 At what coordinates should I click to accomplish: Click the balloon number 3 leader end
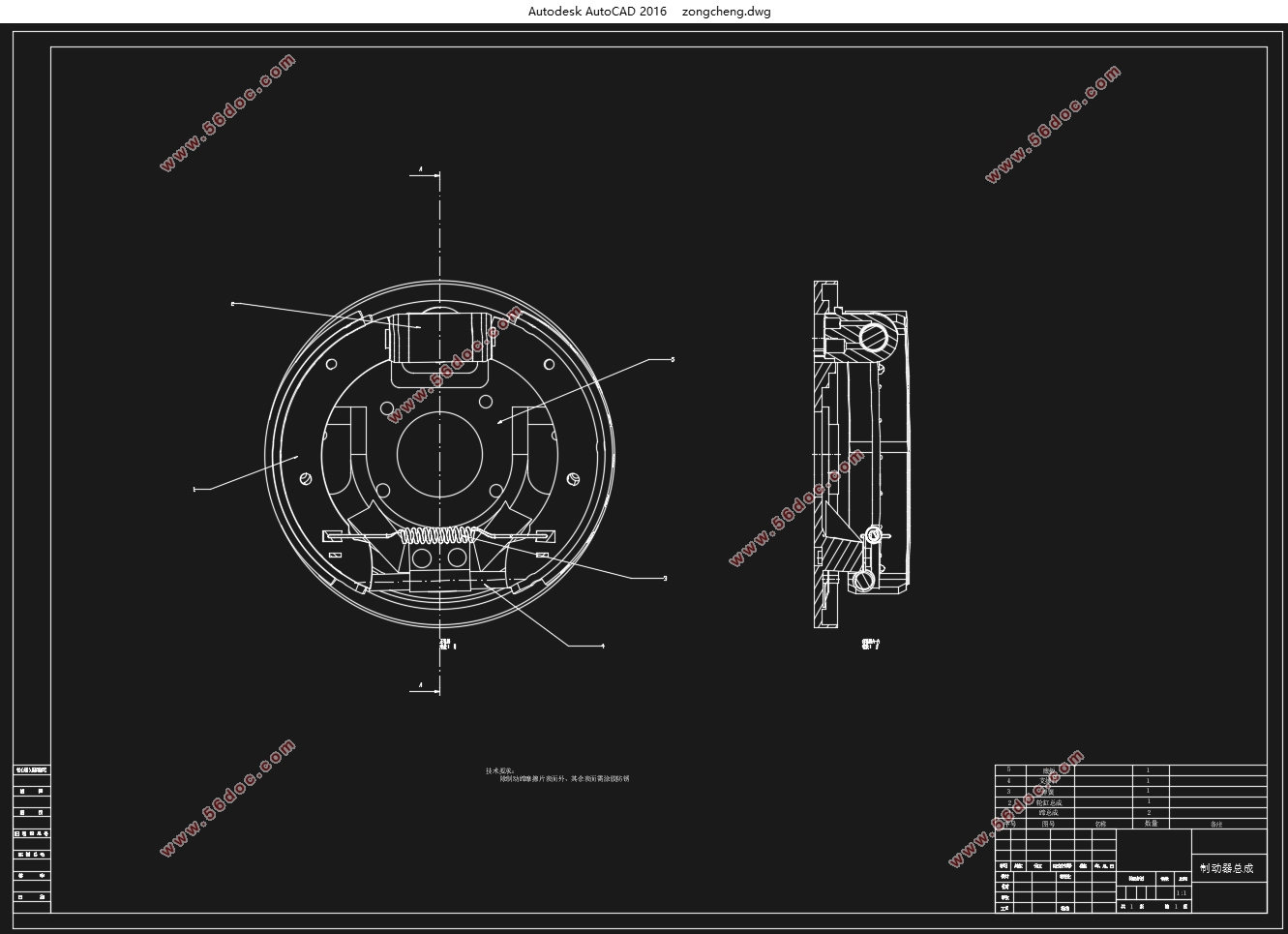665,578
